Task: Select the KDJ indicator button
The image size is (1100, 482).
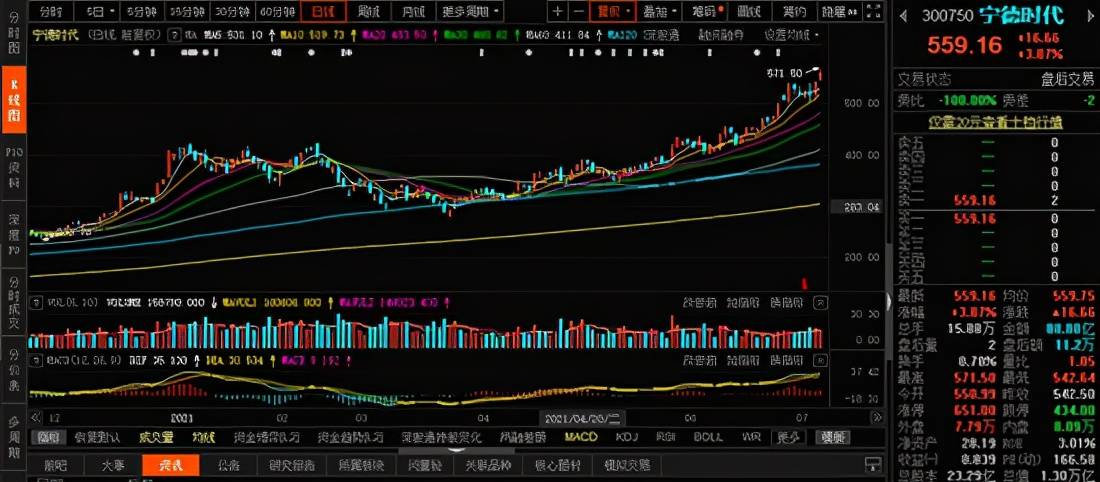Action: (626, 437)
